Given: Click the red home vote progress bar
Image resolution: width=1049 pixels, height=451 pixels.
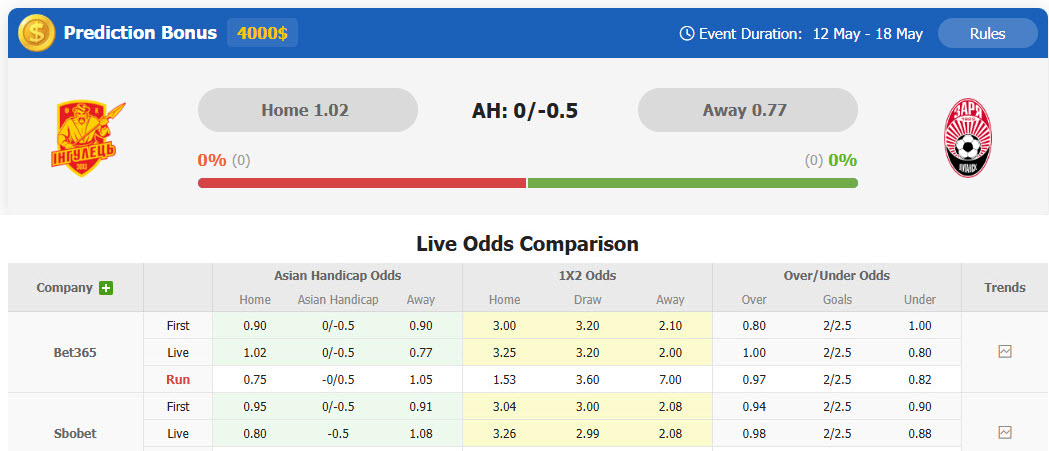Looking at the screenshot, I should [x=362, y=183].
